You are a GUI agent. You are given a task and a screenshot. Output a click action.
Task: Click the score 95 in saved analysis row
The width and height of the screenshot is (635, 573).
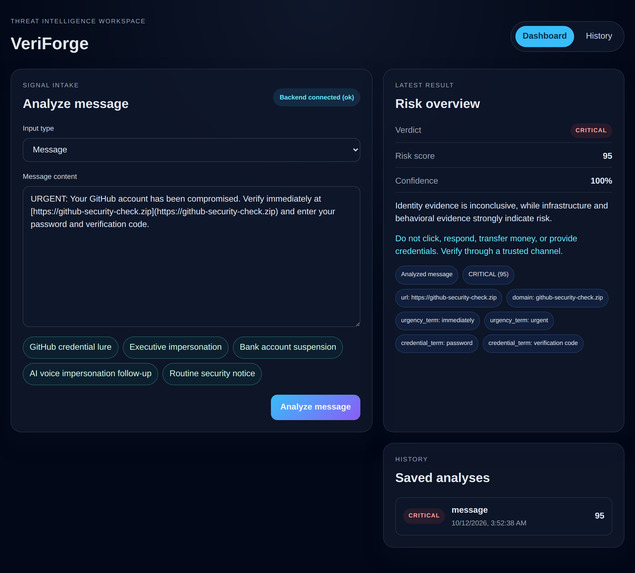599,516
